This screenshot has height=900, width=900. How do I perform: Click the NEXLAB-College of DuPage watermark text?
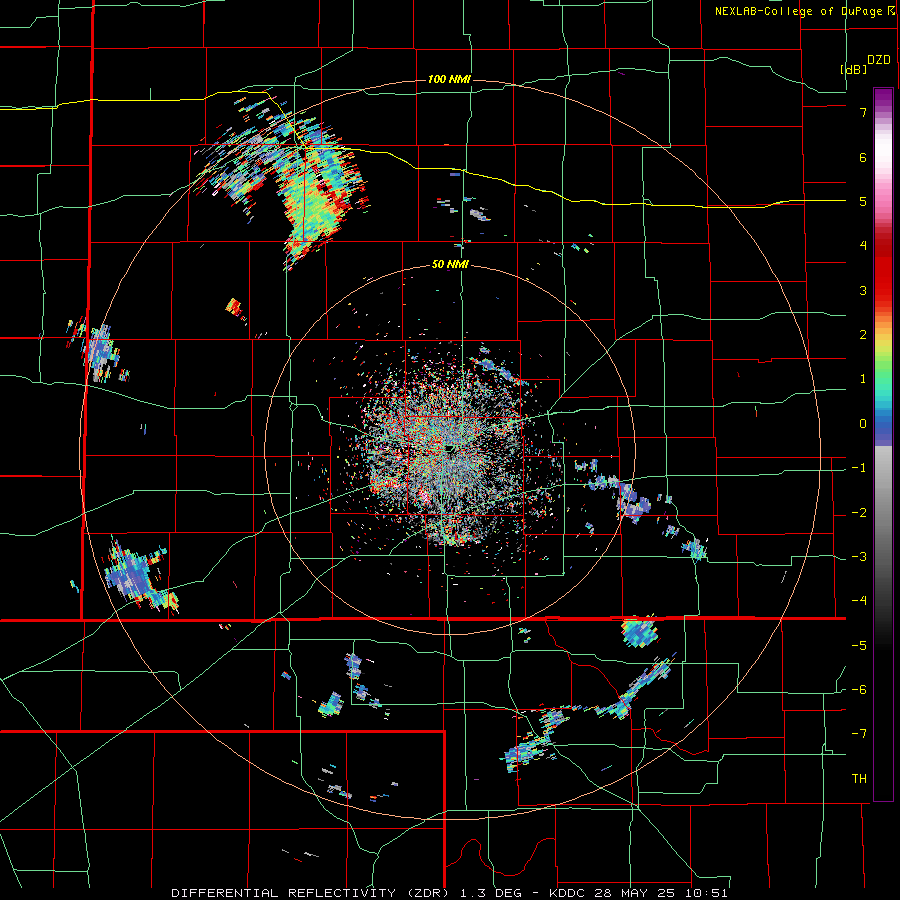click(x=804, y=11)
